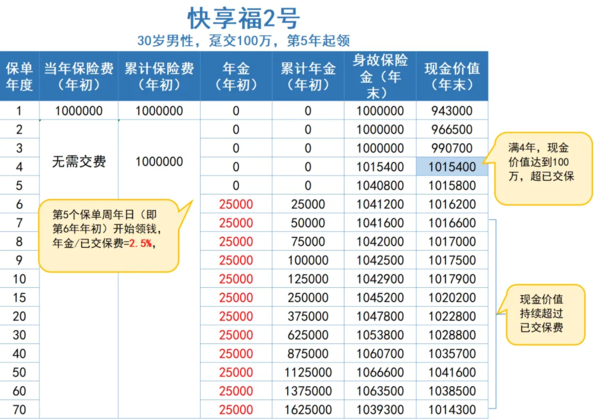Select the title 快享福2号
The image size is (600, 419).
pyautogui.click(x=244, y=18)
